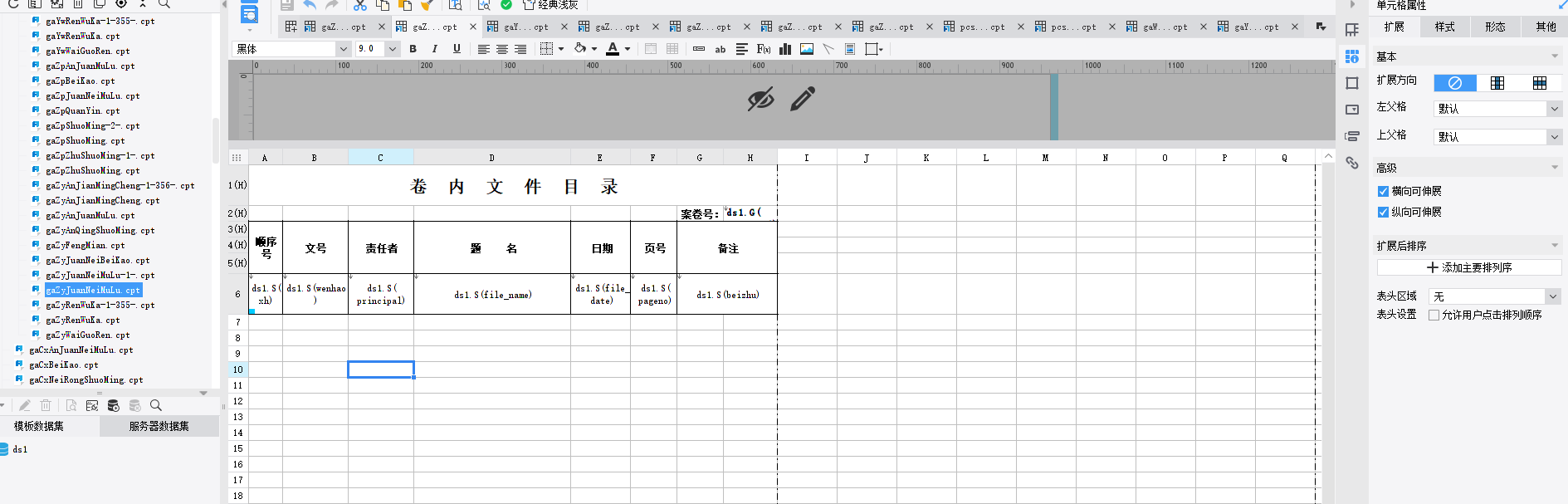Align cell text to the right
The width and height of the screenshot is (1568, 504).
[x=520, y=49]
